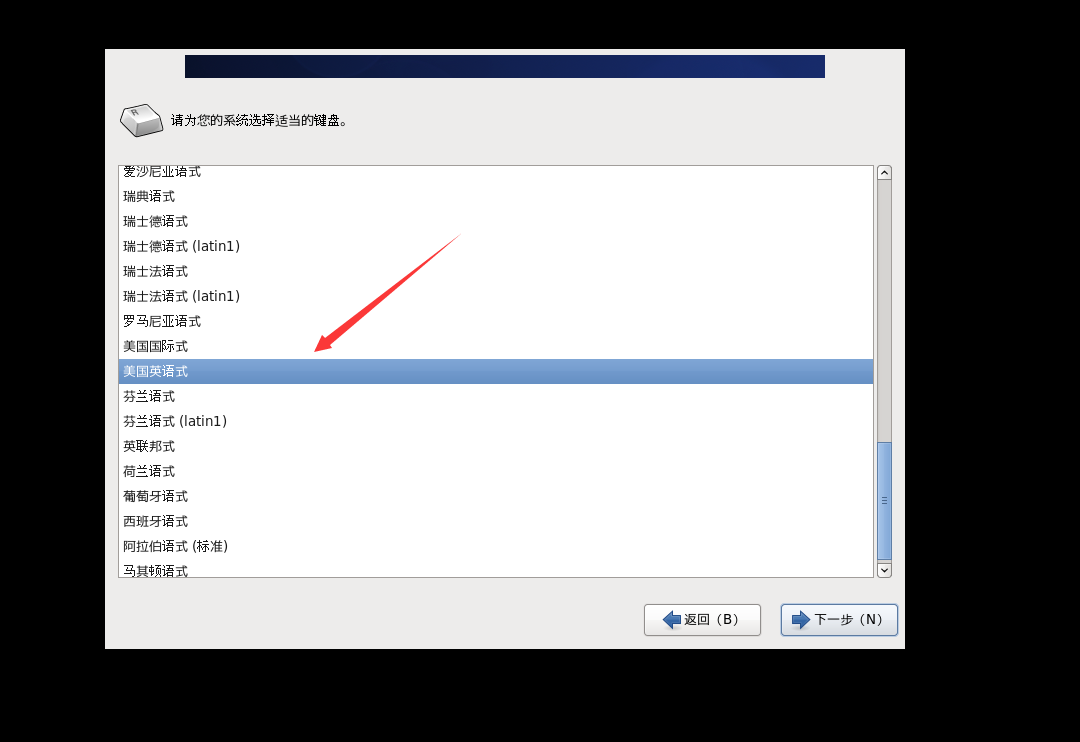Click the scrollbar track above the thumb
Viewport: 1080px width, 742px height.
(x=884, y=311)
